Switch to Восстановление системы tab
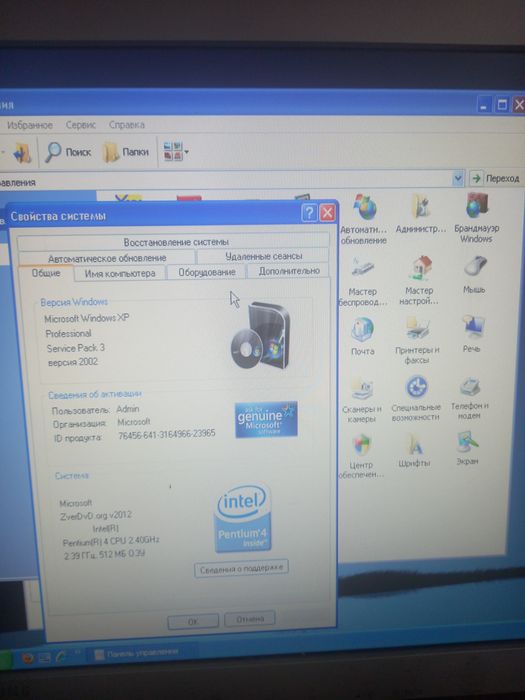Screen dimensions: 525x700 pos(174,242)
